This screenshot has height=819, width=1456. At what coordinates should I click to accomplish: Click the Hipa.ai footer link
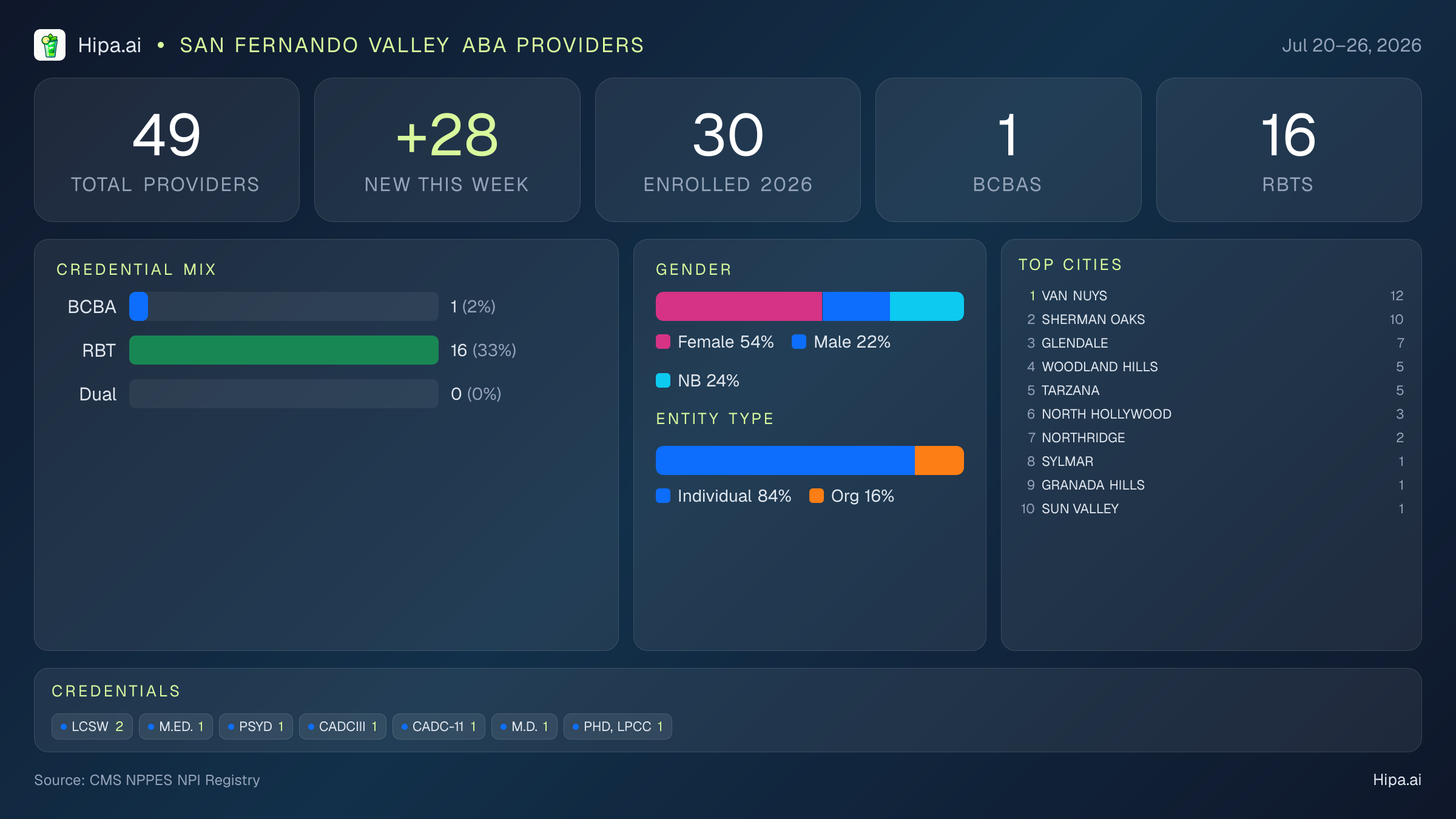pos(1397,780)
